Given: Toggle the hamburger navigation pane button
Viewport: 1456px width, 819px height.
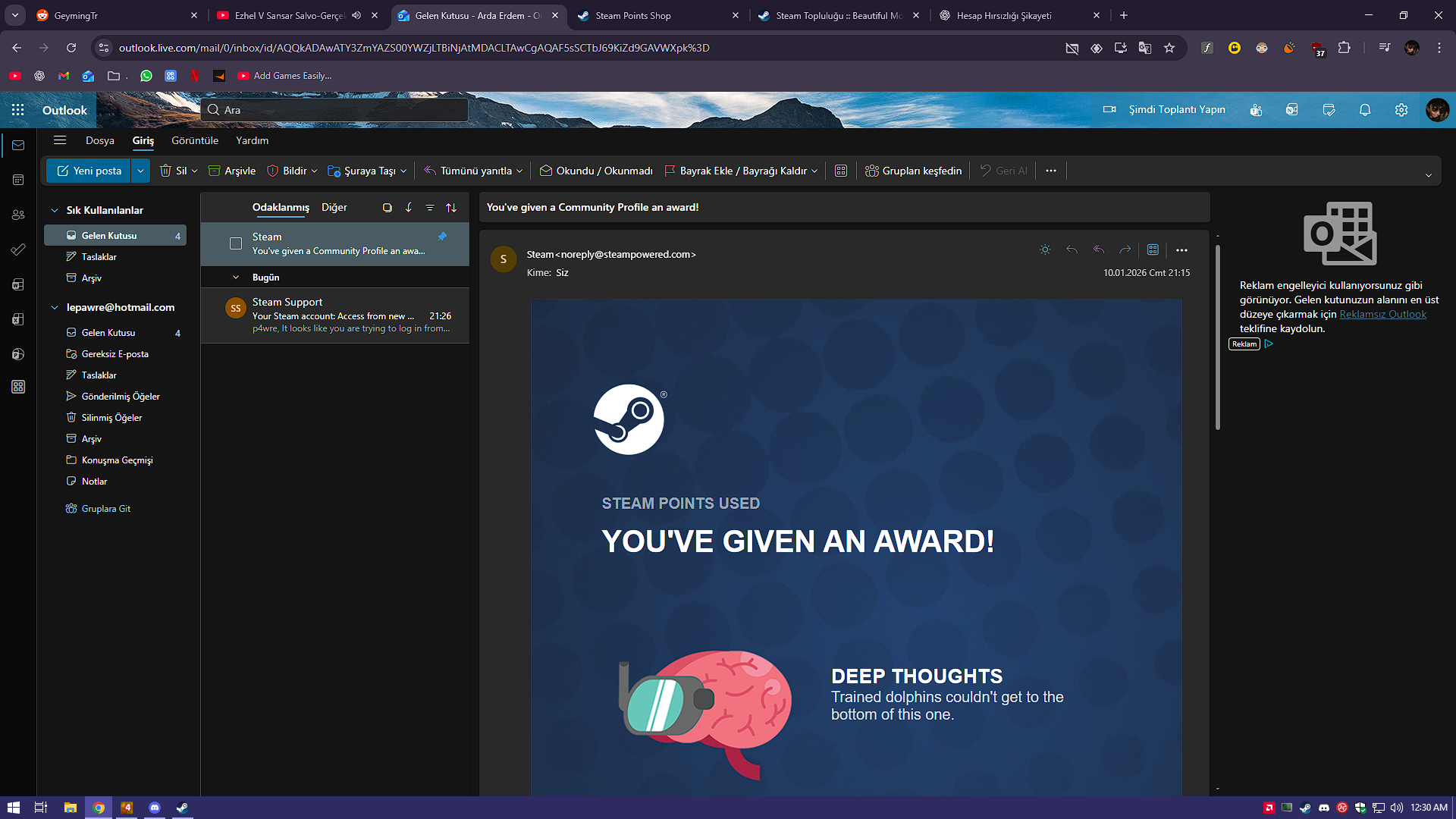Looking at the screenshot, I should (60, 140).
